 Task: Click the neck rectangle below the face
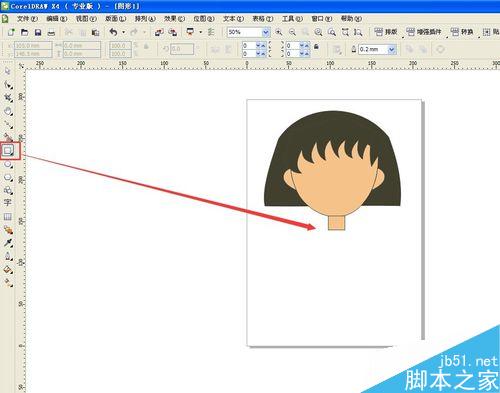tap(336, 223)
